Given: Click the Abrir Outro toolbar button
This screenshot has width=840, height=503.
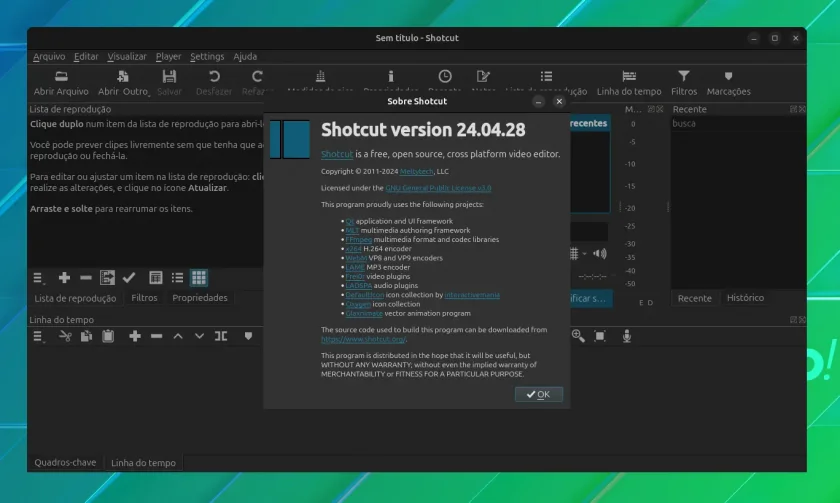Looking at the screenshot, I should [123, 83].
